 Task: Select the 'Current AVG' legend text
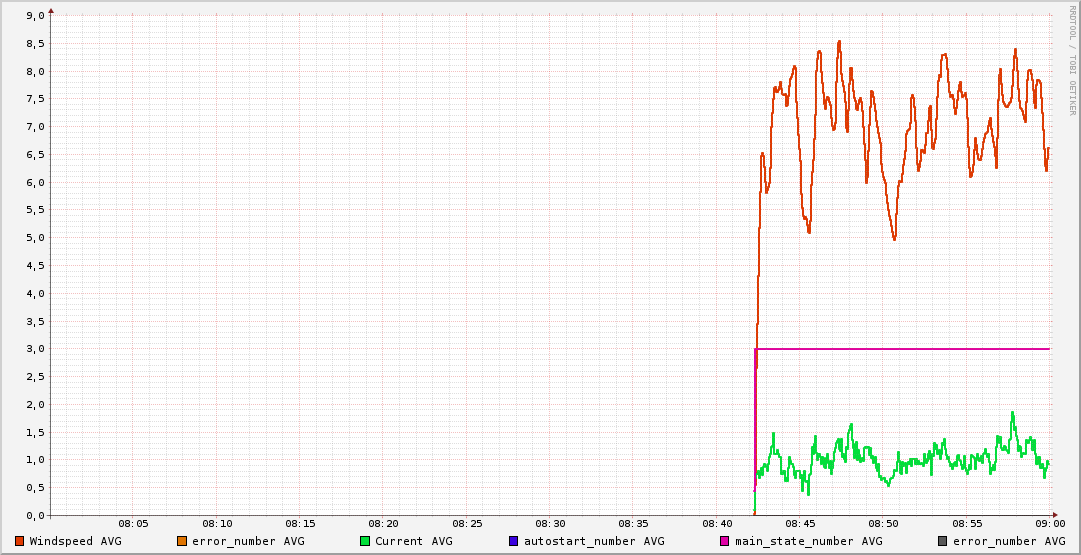pos(413,541)
